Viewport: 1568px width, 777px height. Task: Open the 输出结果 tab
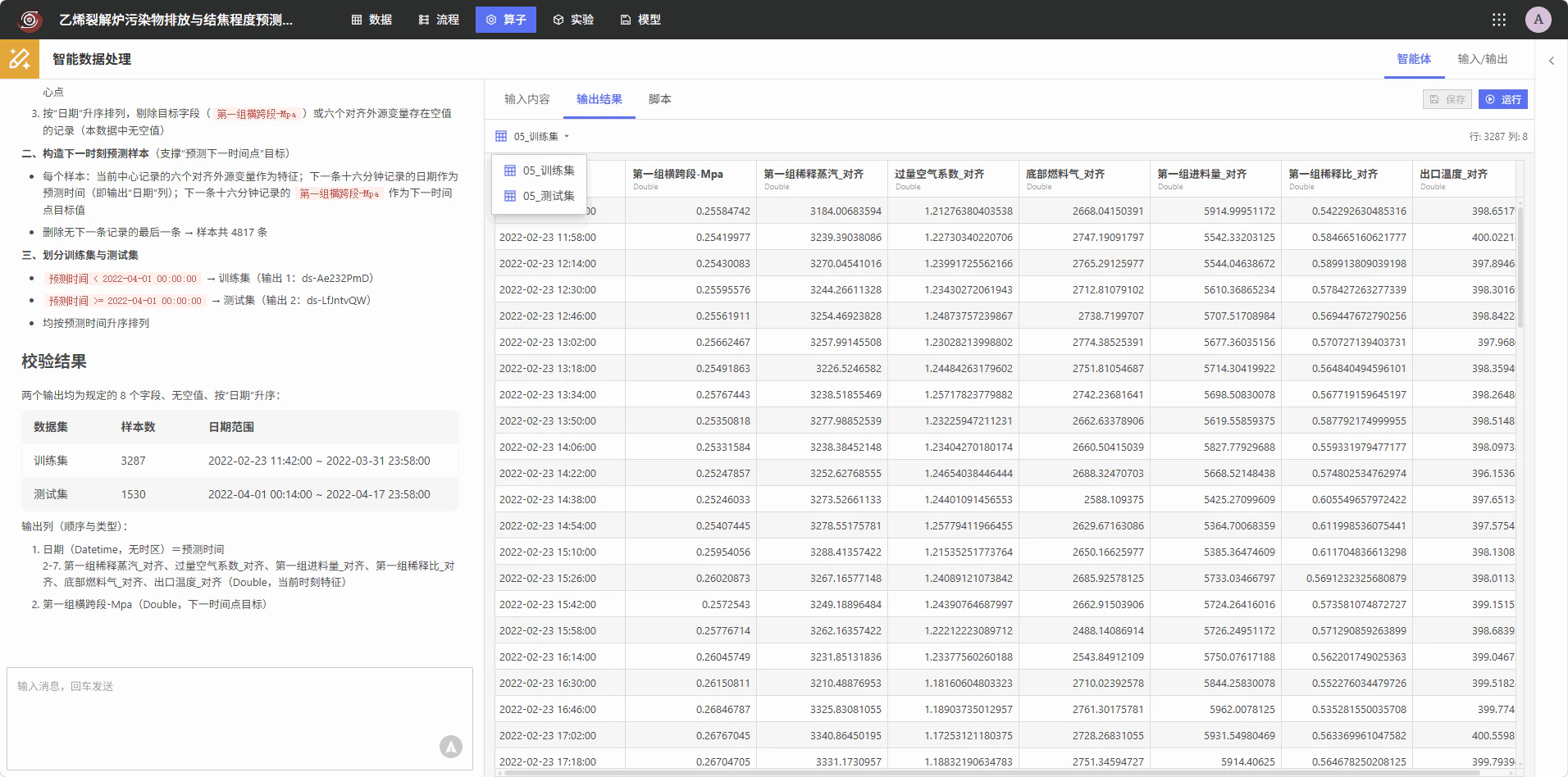pos(599,99)
